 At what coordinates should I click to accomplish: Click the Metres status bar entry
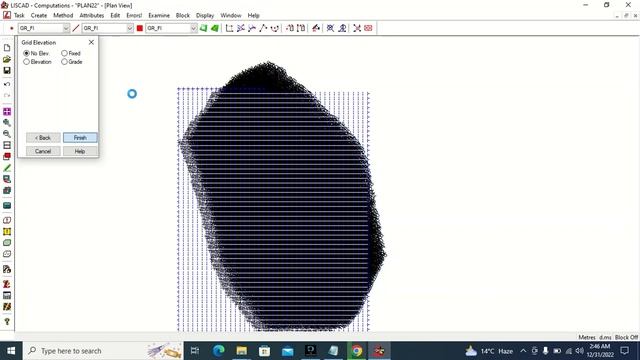click(x=587, y=337)
